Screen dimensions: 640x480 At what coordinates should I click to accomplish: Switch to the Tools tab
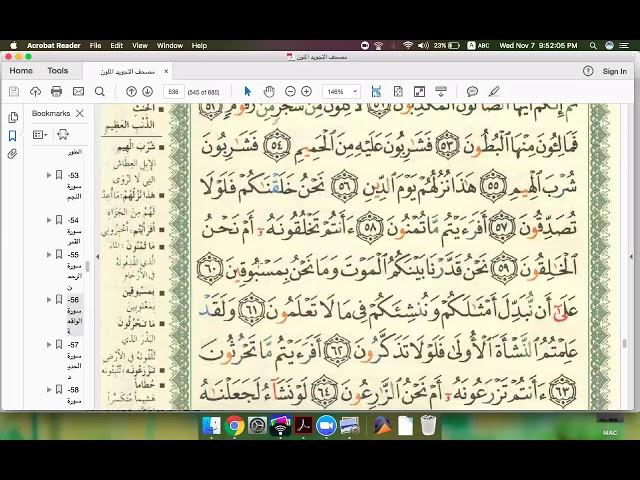tap(58, 71)
